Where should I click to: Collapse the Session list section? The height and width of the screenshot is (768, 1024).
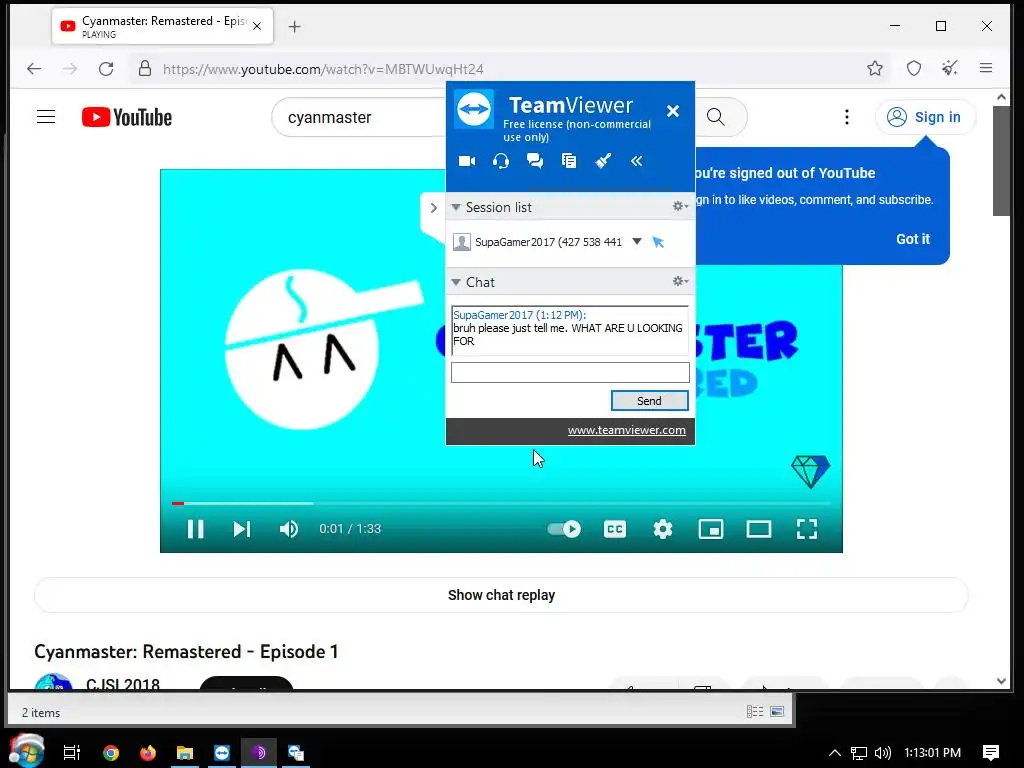[456, 207]
